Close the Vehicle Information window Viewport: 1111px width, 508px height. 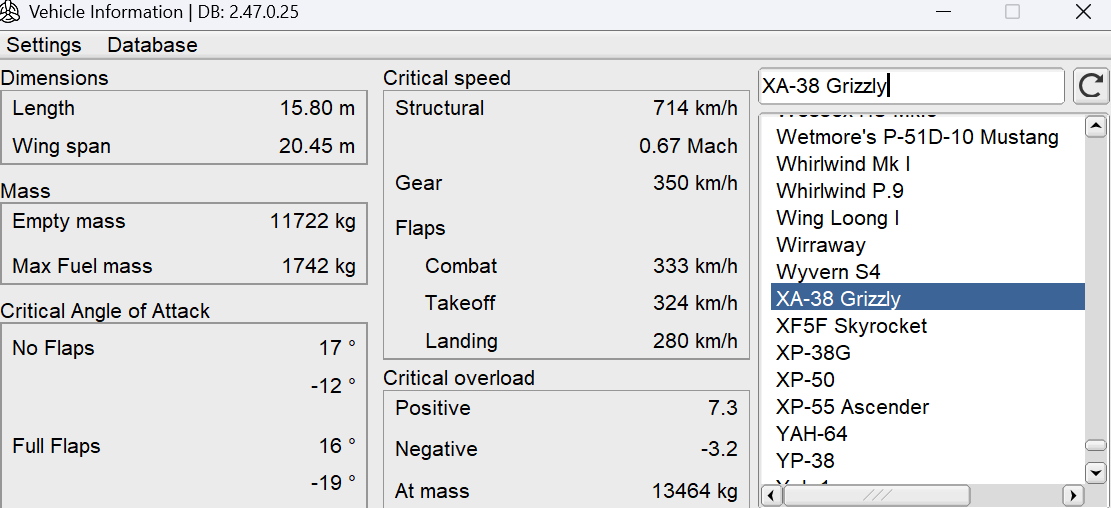pos(1083,12)
